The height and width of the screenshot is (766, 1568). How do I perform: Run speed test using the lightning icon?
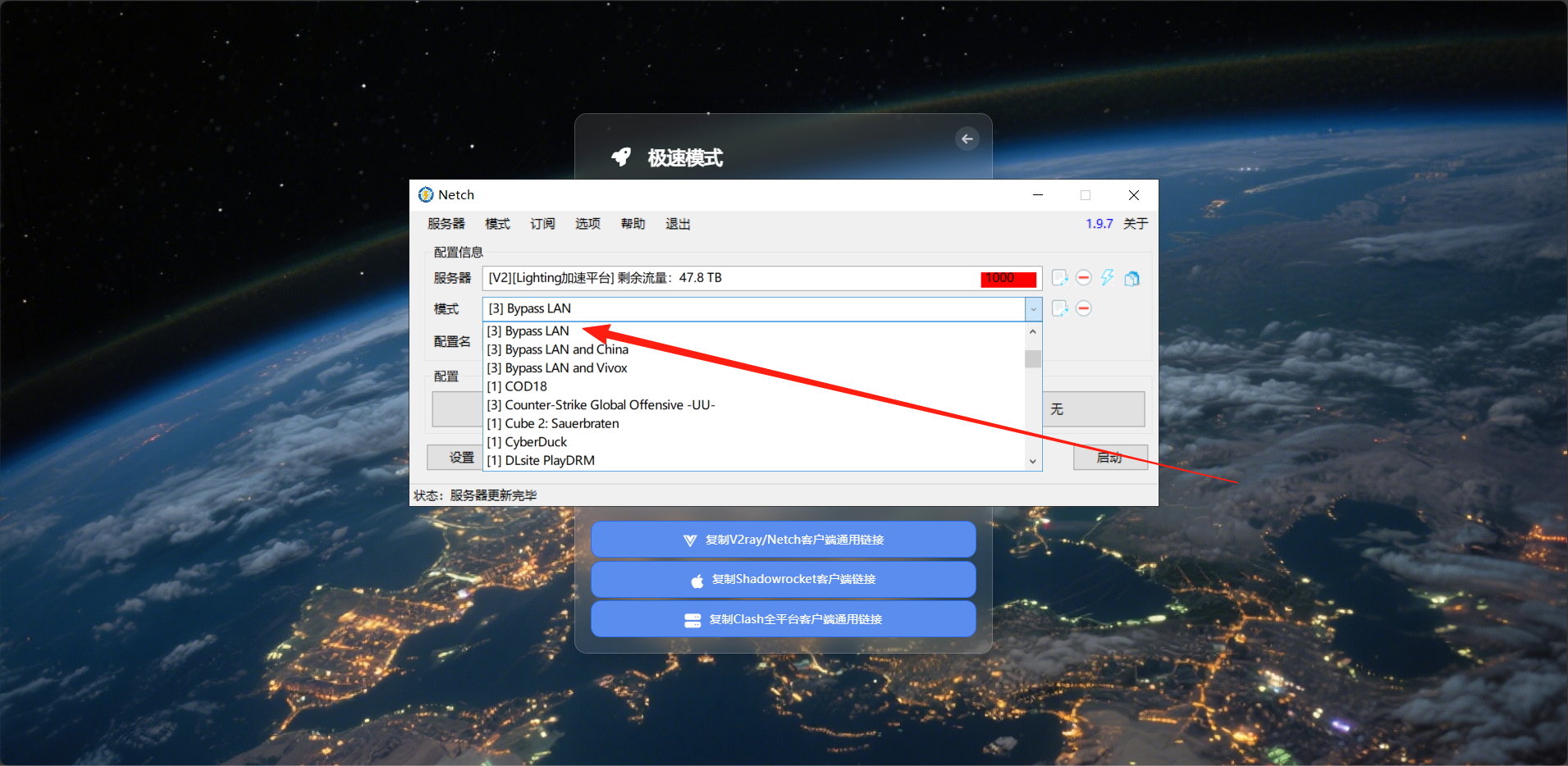1108,278
